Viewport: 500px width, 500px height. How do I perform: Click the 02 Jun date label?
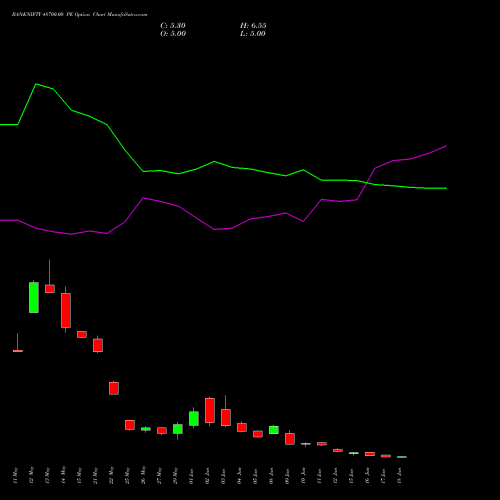(x=208, y=476)
